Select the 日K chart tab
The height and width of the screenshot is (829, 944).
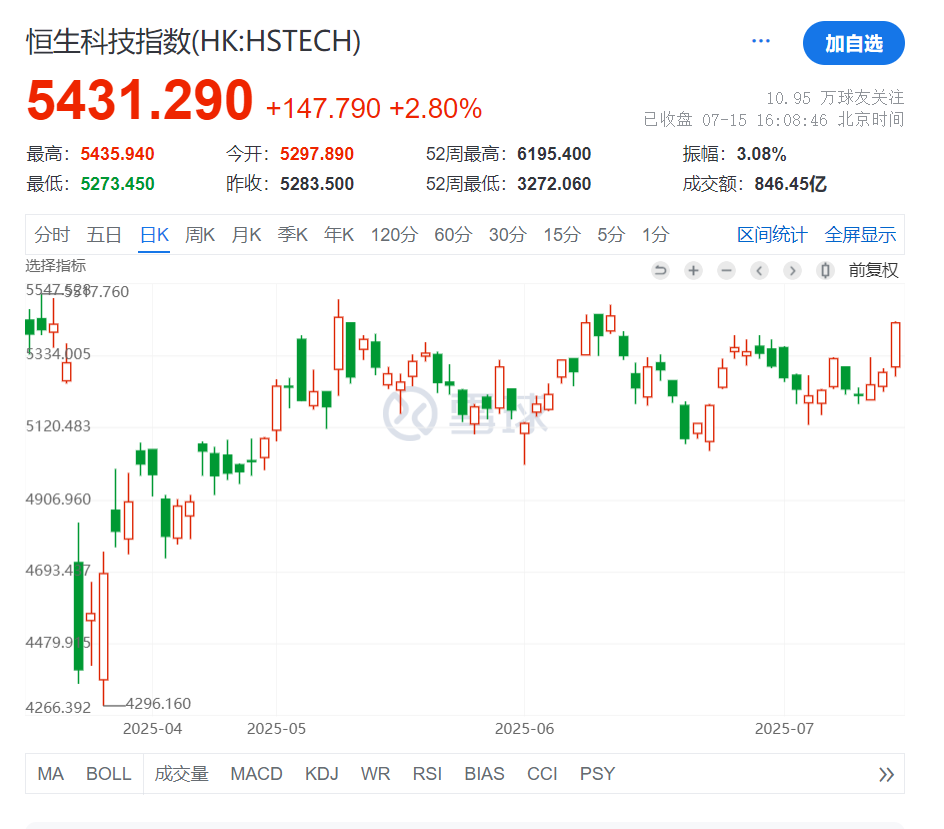[x=154, y=234]
